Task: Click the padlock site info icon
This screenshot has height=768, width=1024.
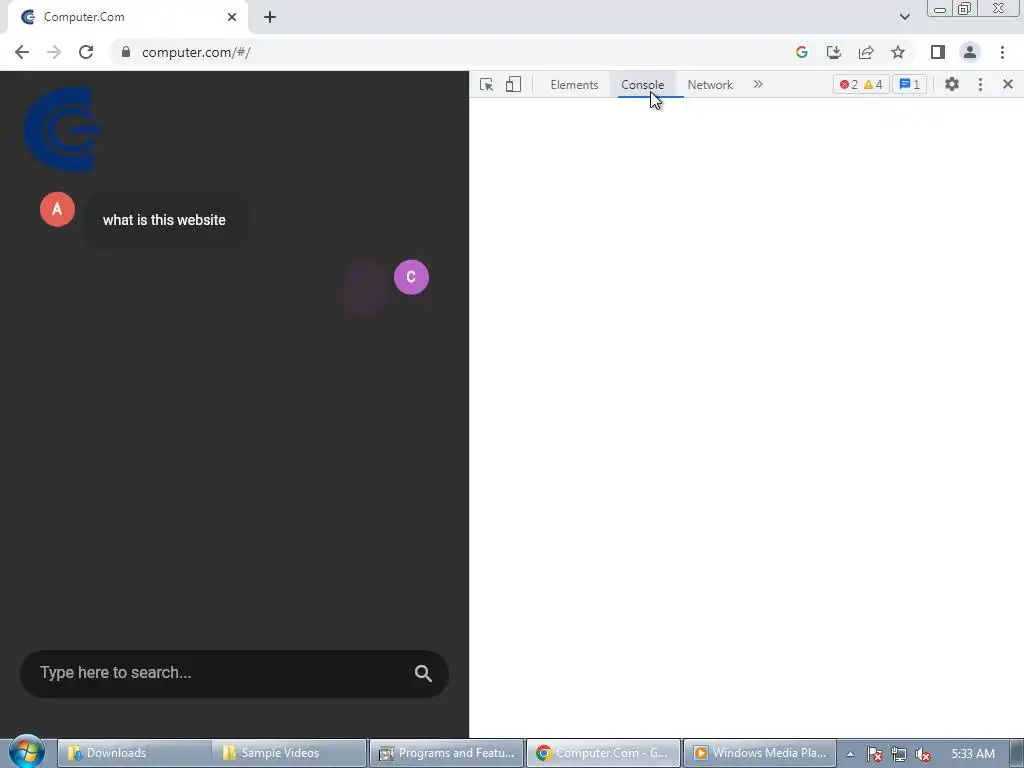Action: coord(126,52)
